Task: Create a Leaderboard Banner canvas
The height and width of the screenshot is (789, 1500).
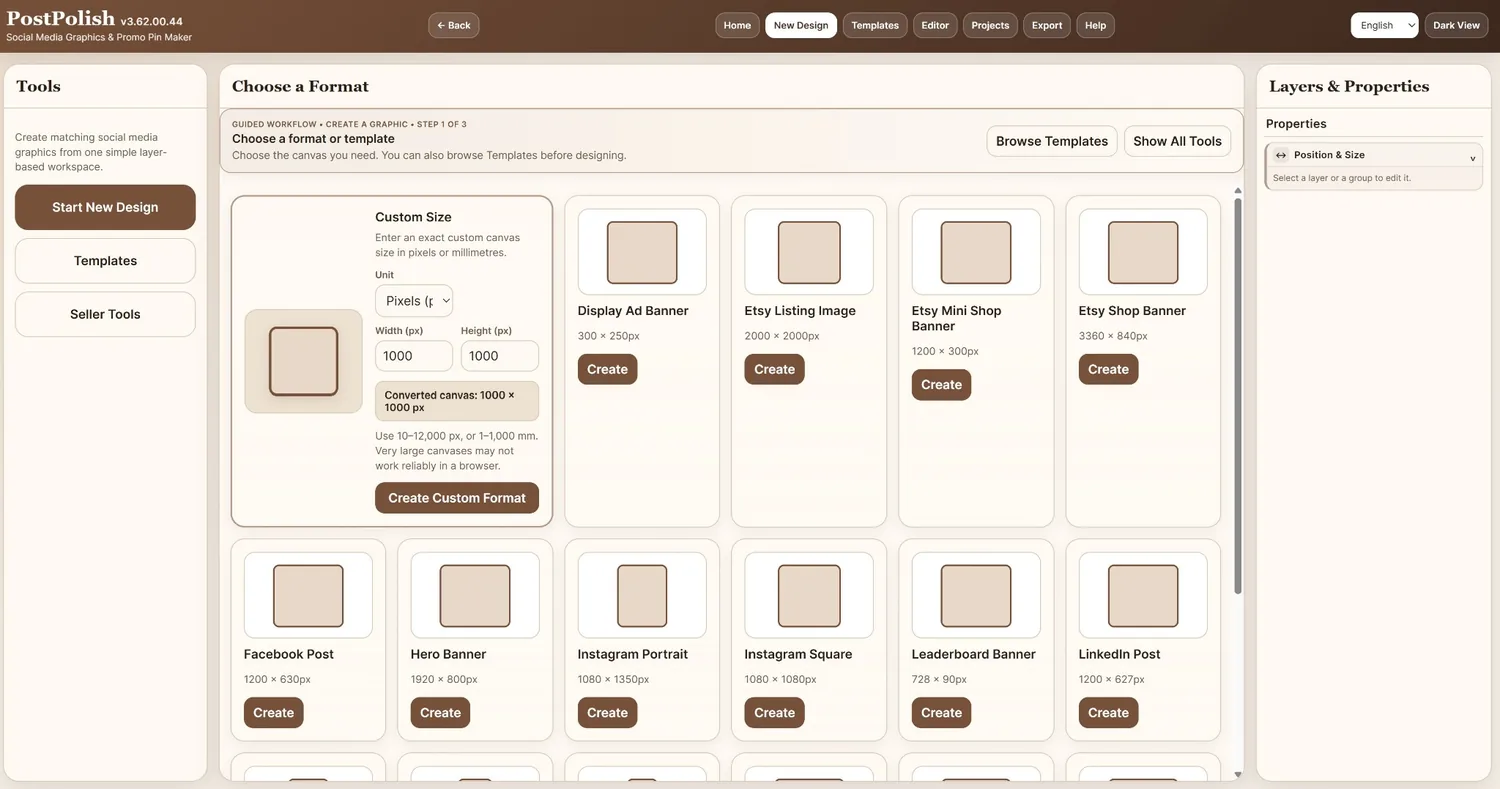Action: 941,713
